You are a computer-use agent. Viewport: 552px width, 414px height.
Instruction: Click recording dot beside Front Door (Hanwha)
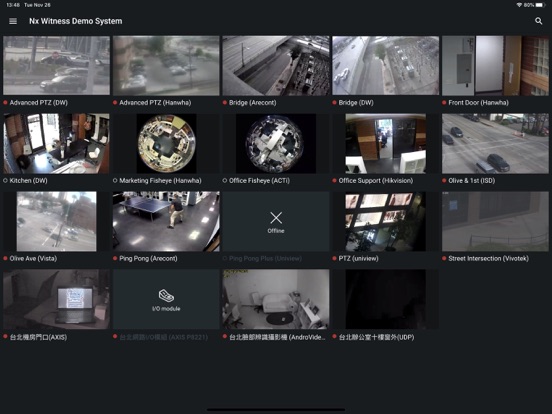point(444,103)
